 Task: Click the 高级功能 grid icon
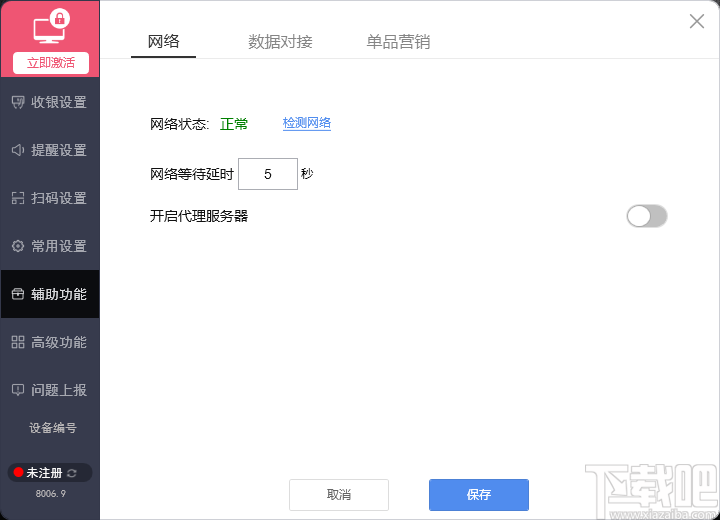(x=18, y=342)
